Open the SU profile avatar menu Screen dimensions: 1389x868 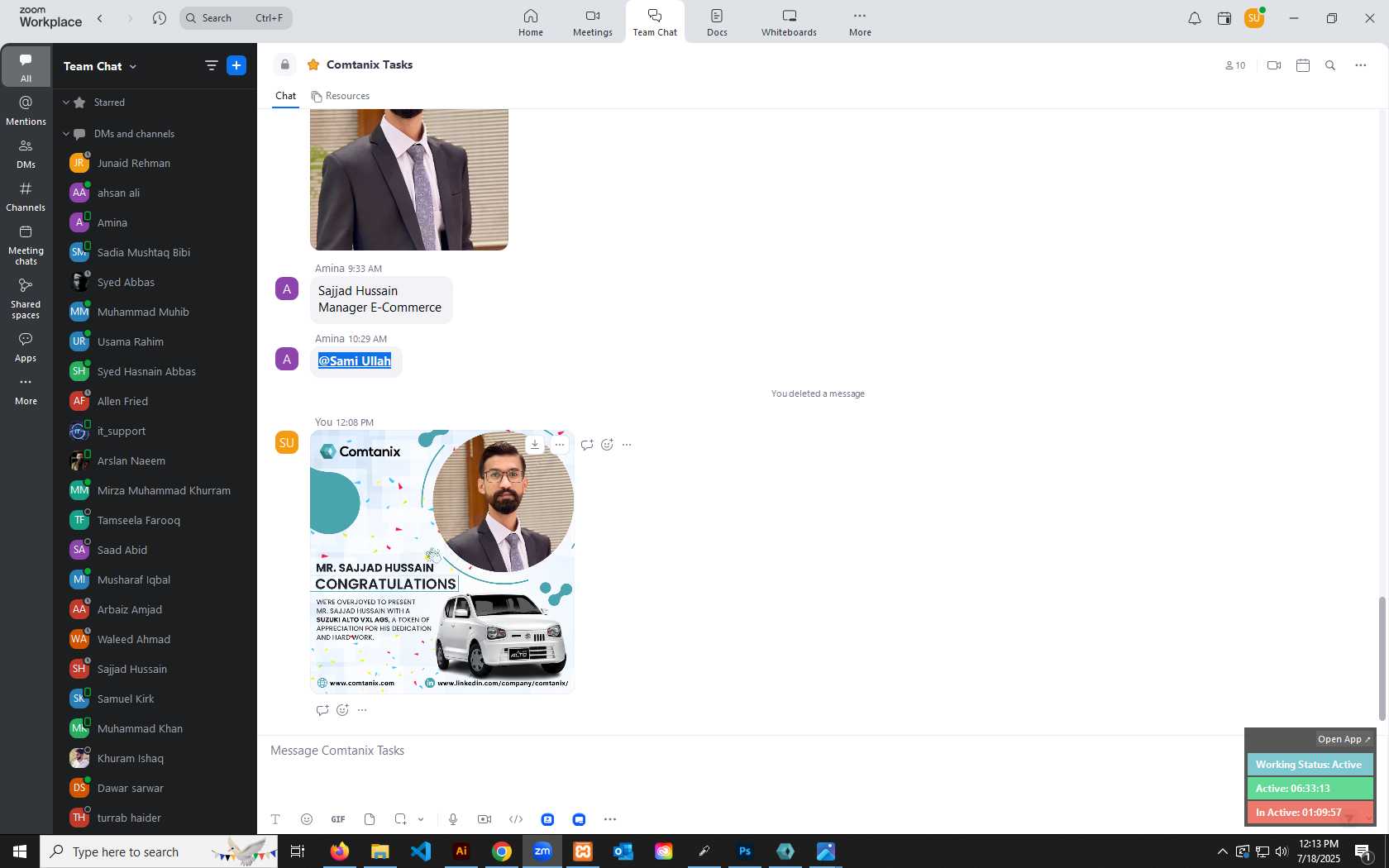(x=1254, y=18)
